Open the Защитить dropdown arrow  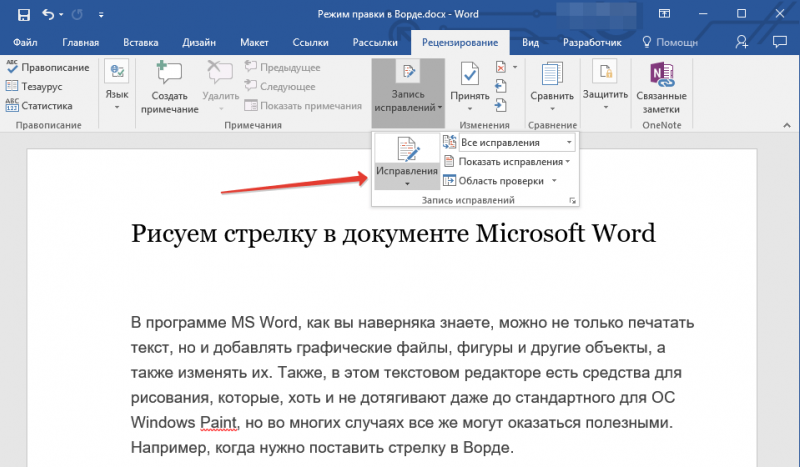[x=606, y=107]
